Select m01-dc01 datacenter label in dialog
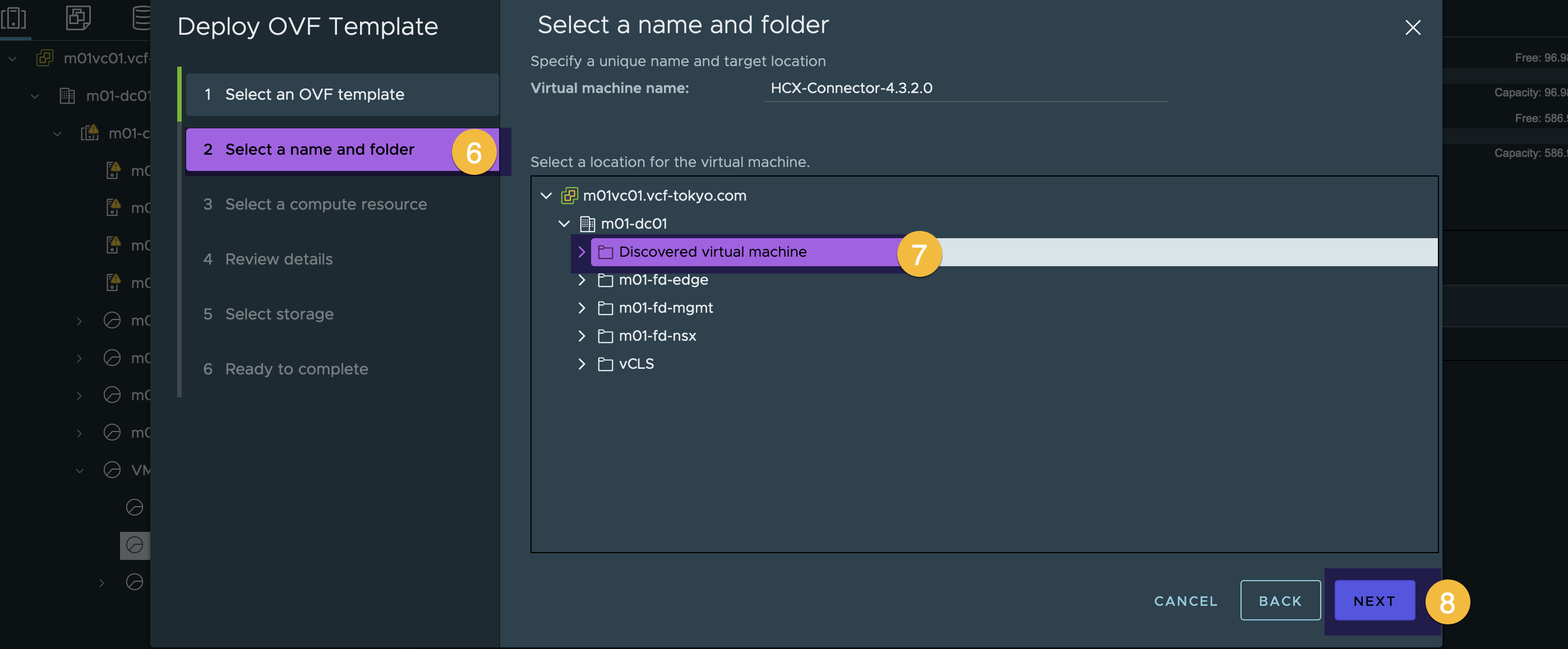This screenshot has height=649, width=1568. [x=634, y=224]
